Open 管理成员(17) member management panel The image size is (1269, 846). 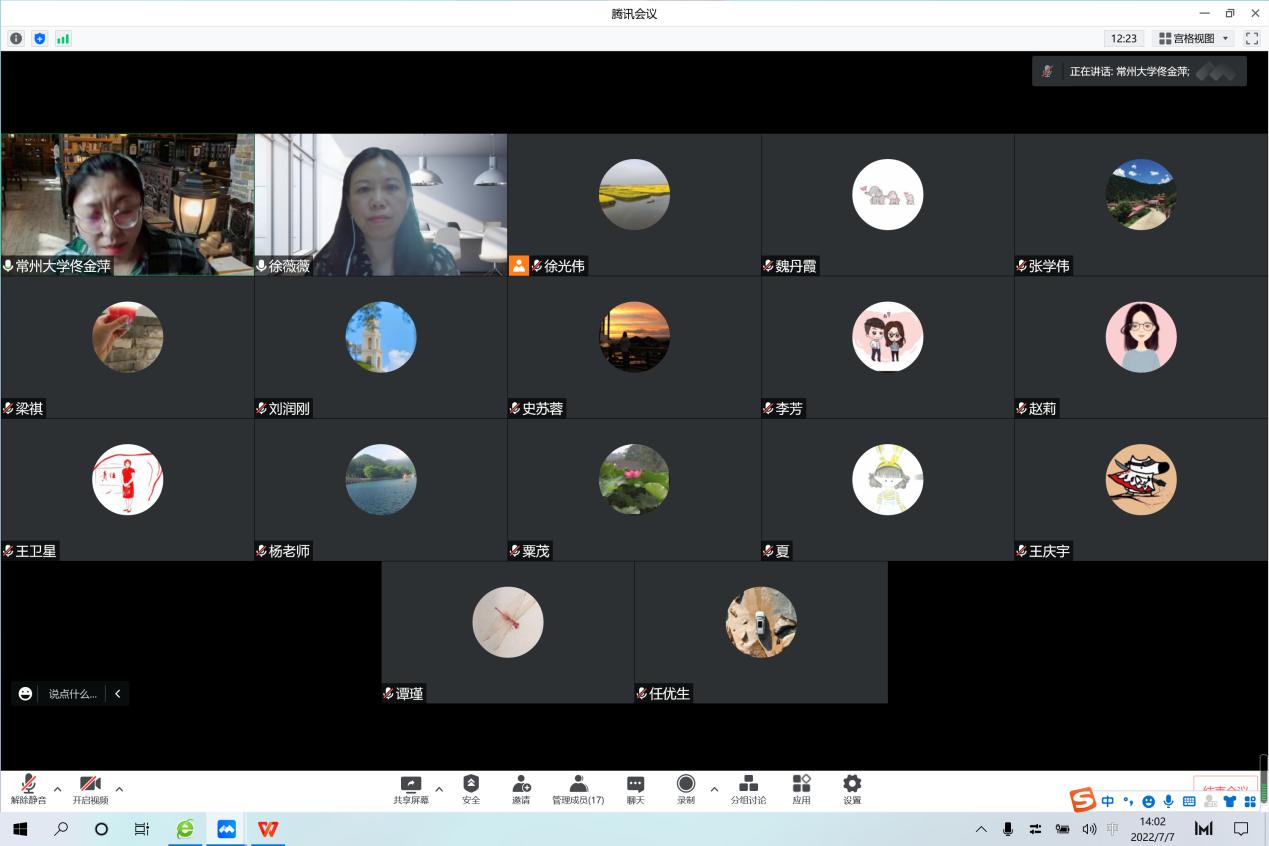[x=578, y=785]
